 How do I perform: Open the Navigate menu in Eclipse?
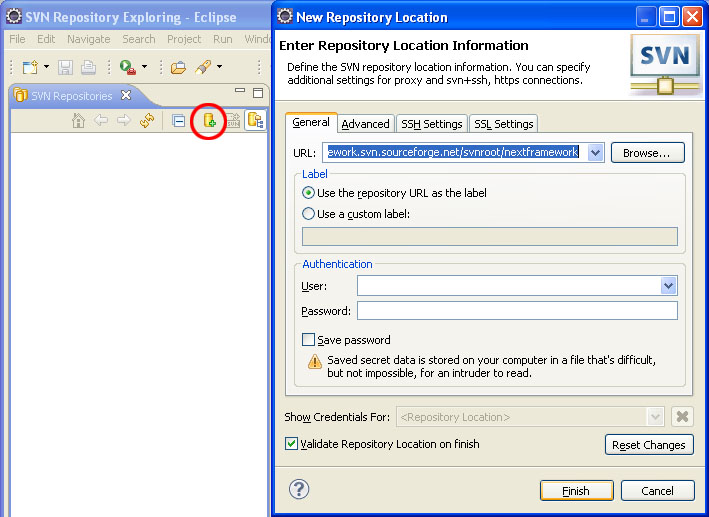[x=89, y=39]
